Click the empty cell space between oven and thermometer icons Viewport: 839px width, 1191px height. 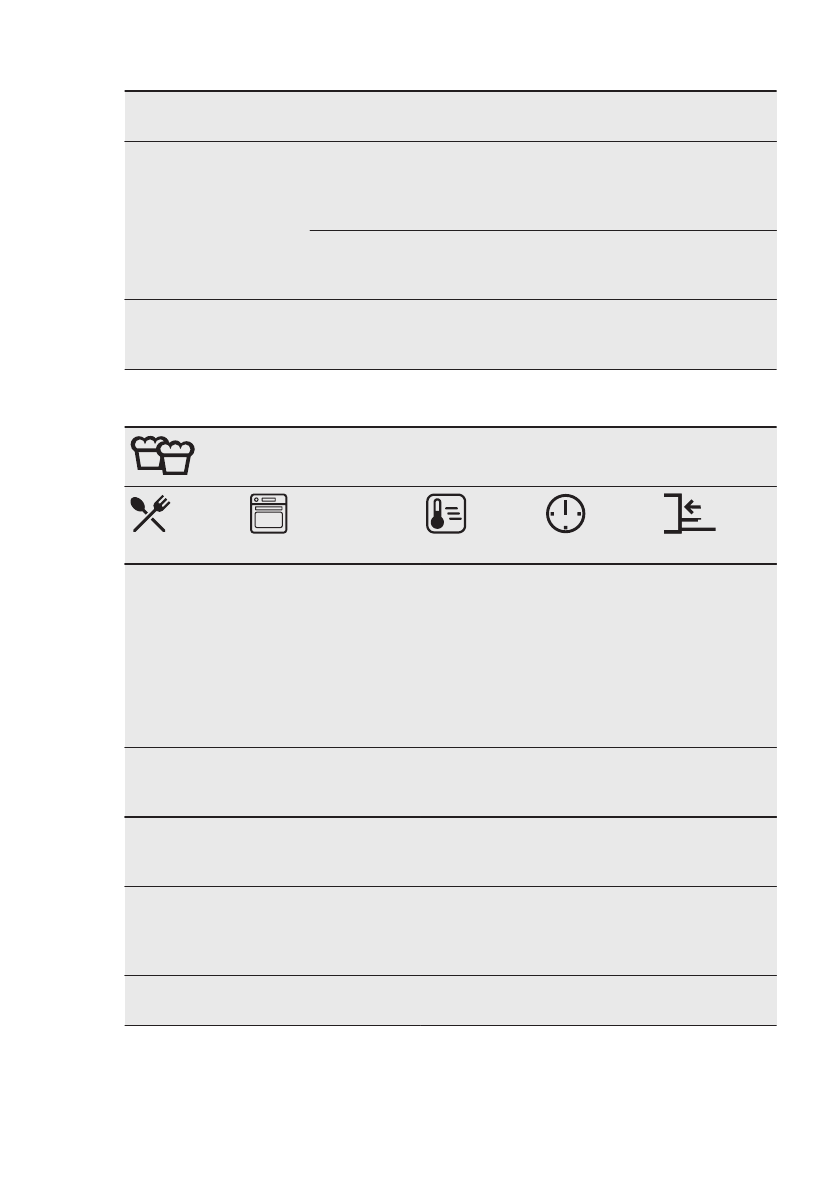tap(357, 514)
